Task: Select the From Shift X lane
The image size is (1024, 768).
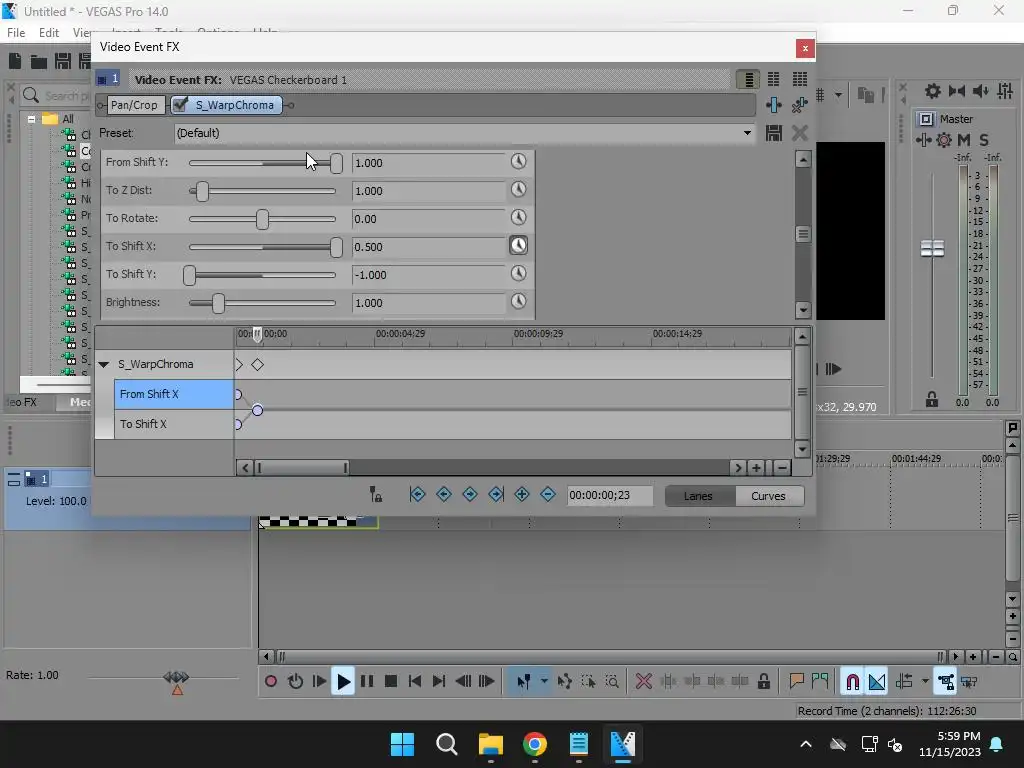Action: tap(174, 394)
